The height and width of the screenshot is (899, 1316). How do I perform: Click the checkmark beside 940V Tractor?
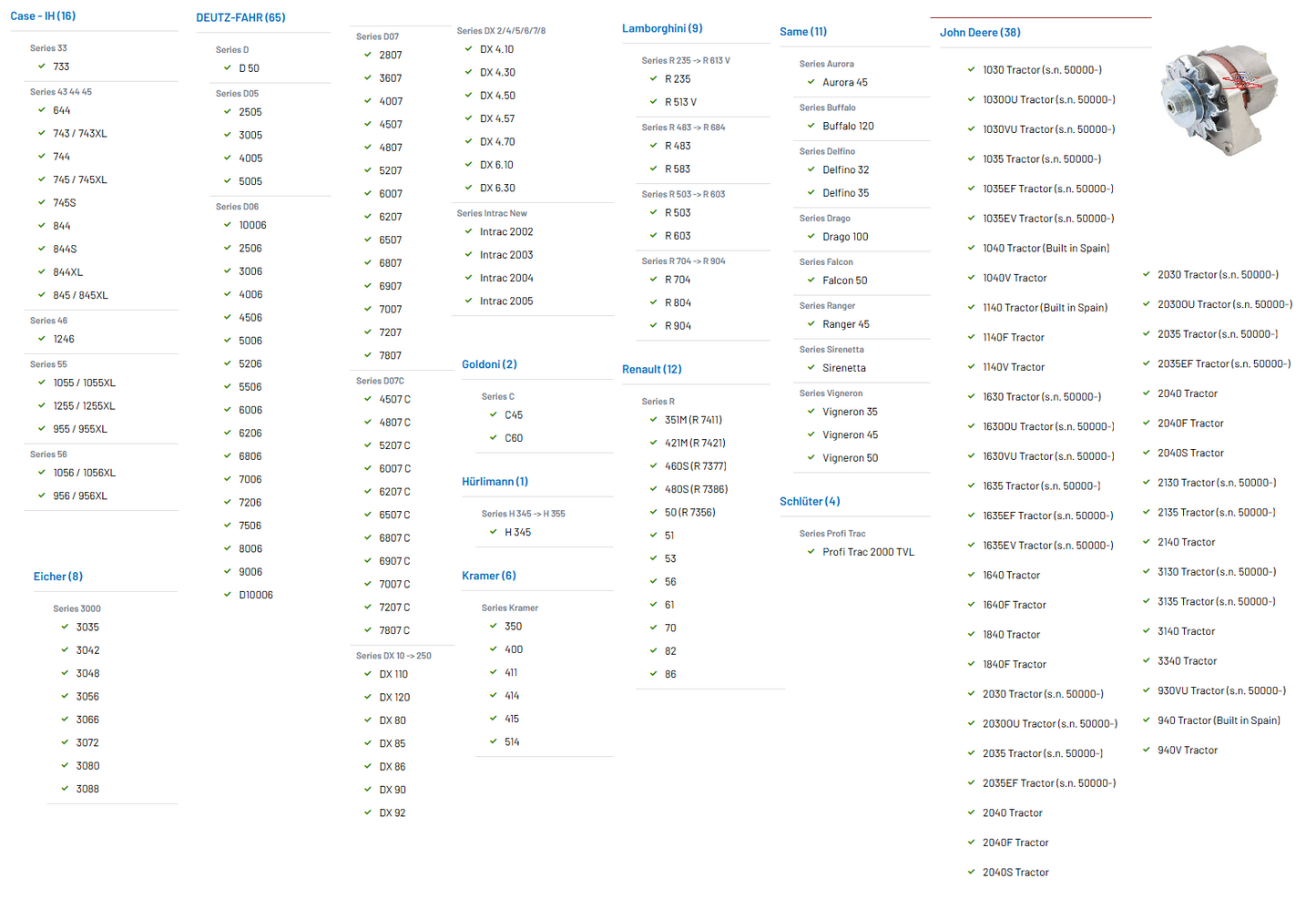[1147, 751]
